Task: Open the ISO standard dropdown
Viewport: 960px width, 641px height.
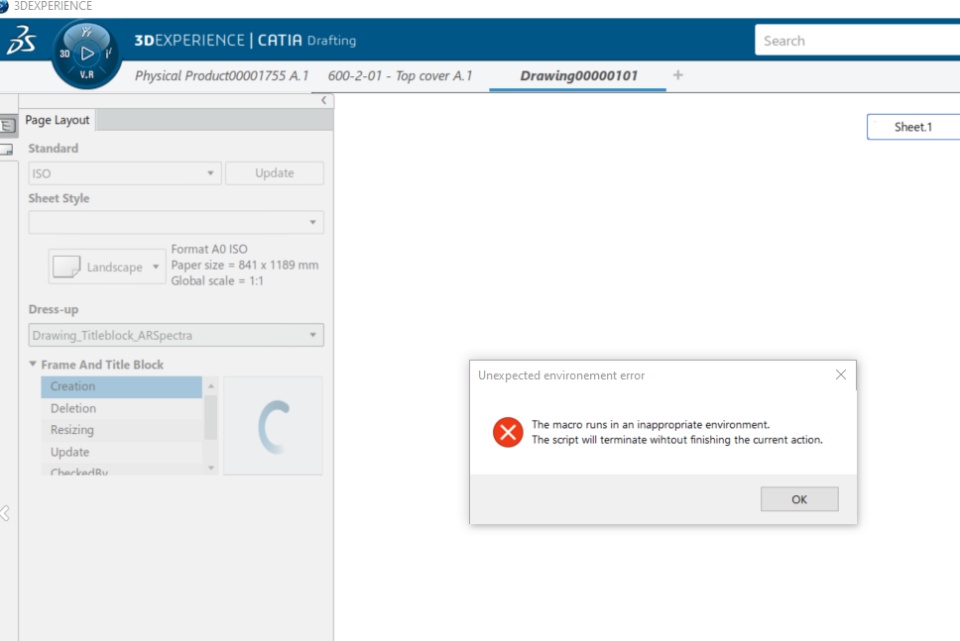Action: pos(124,173)
